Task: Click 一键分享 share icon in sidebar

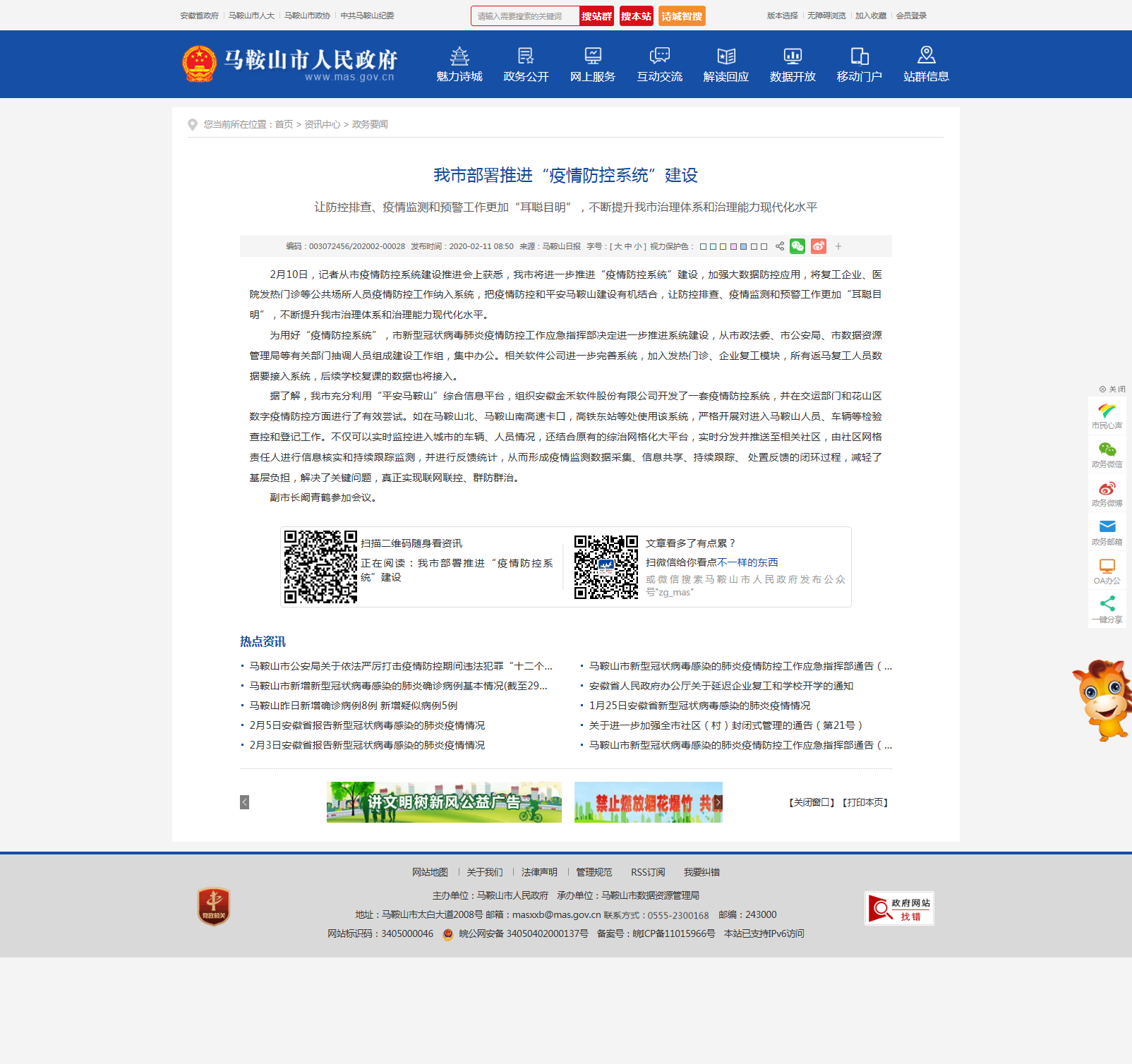Action: tap(1107, 609)
